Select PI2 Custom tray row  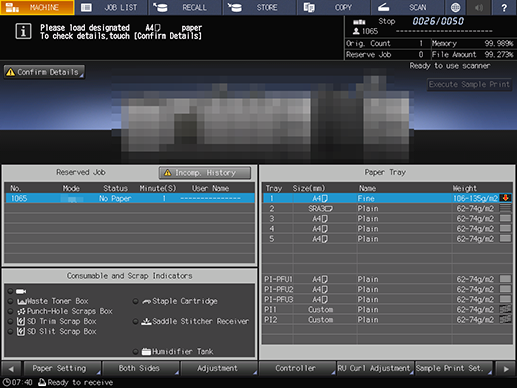pyautogui.click(x=388, y=319)
